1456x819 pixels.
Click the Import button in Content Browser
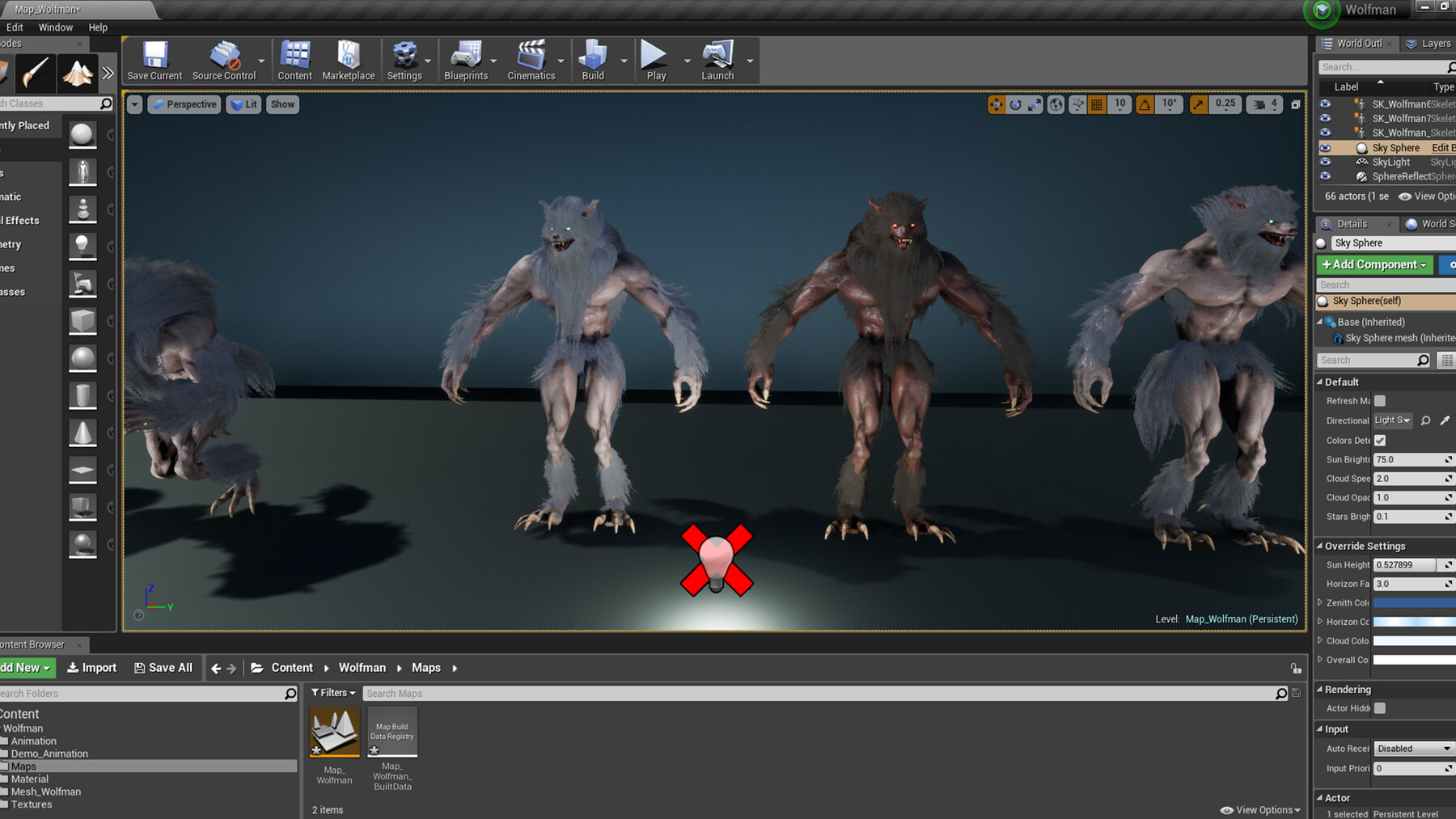point(91,668)
